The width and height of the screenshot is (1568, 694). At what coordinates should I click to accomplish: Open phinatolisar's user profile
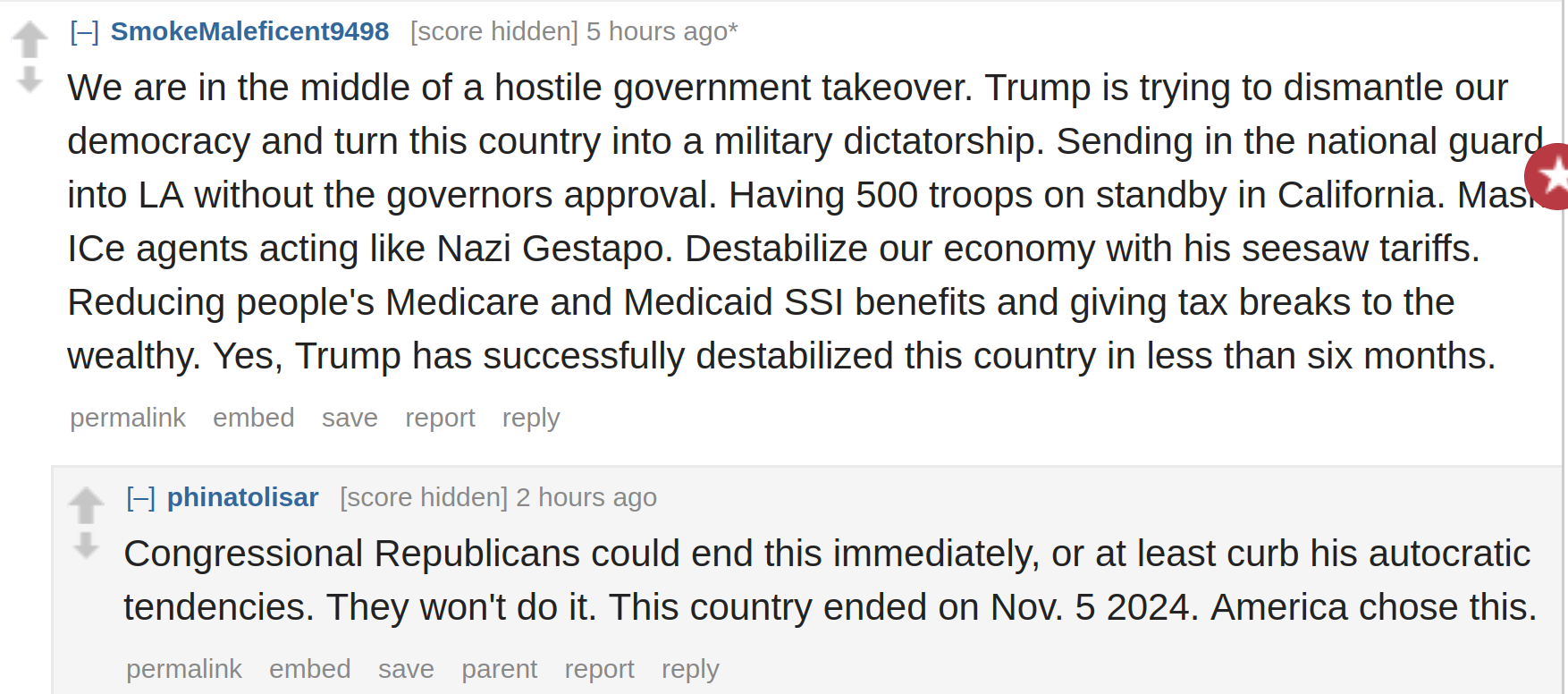pos(242,497)
